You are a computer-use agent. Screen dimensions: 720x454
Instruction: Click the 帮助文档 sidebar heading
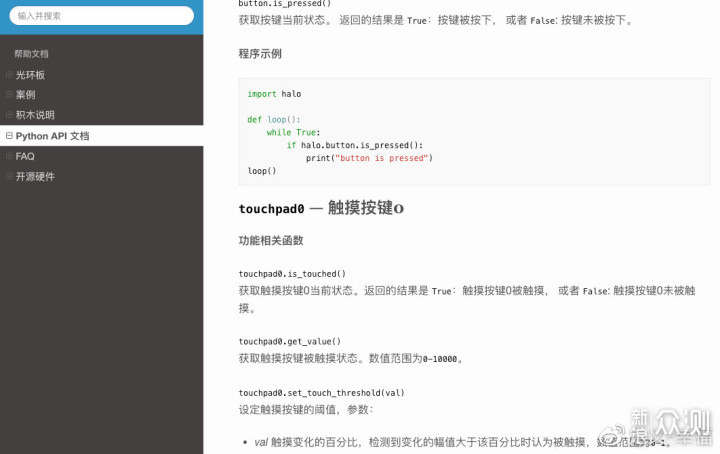click(x=31, y=54)
